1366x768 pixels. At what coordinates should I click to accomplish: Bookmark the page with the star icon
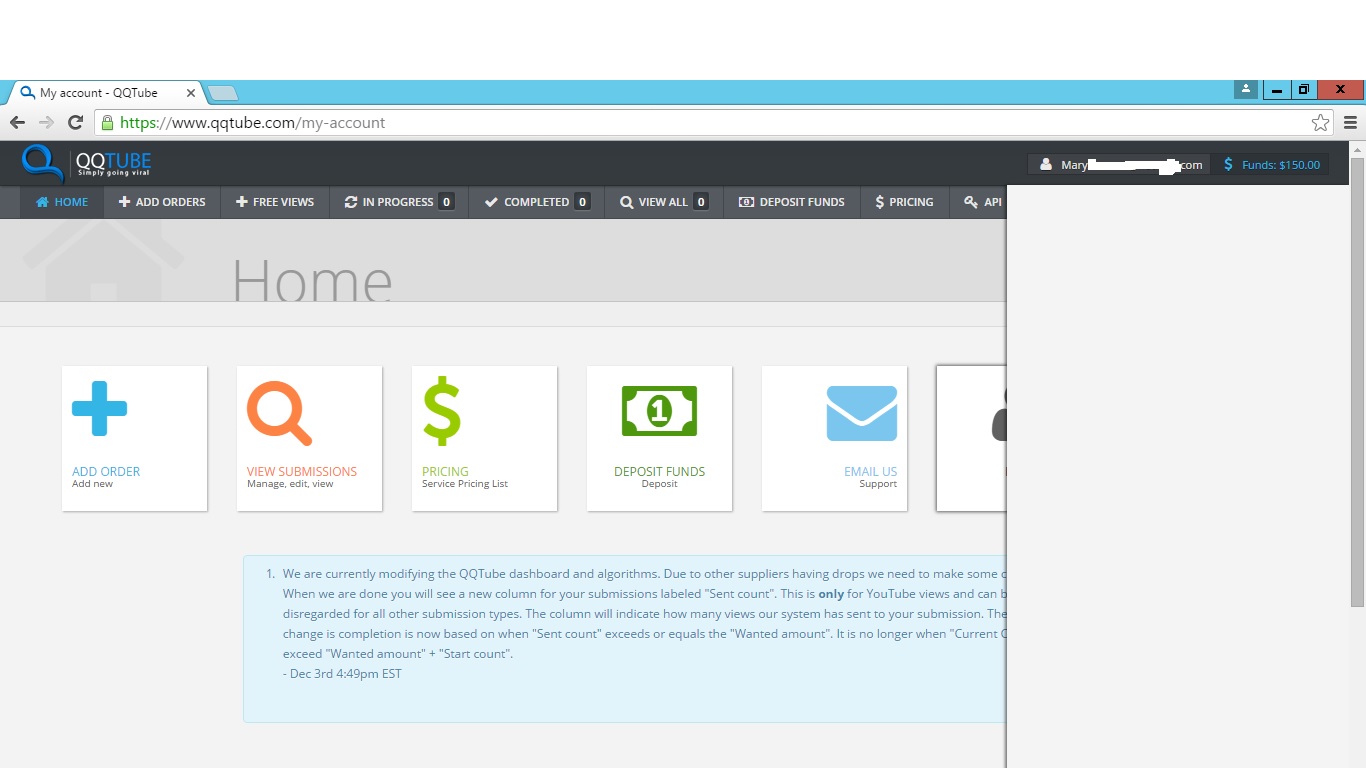point(1320,123)
